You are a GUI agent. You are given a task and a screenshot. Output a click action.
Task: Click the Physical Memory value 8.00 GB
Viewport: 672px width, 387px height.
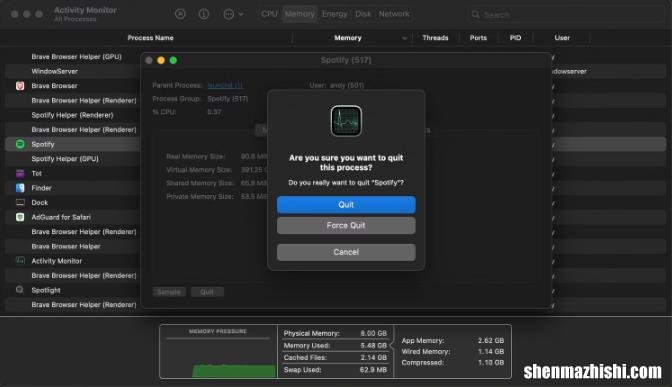click(373, 333)
